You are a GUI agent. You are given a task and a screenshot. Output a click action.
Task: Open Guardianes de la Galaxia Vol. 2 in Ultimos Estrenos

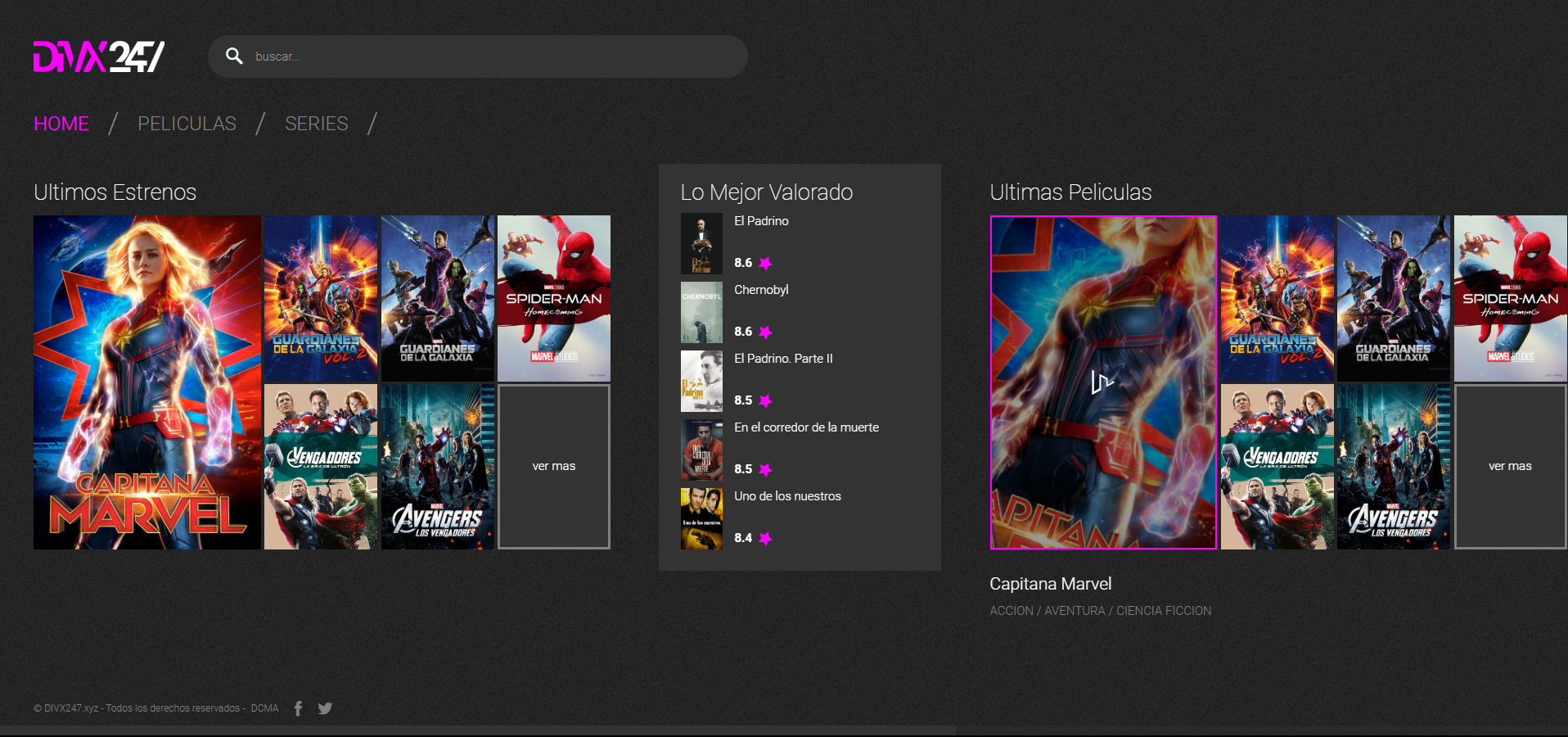(x=321, y=298)
